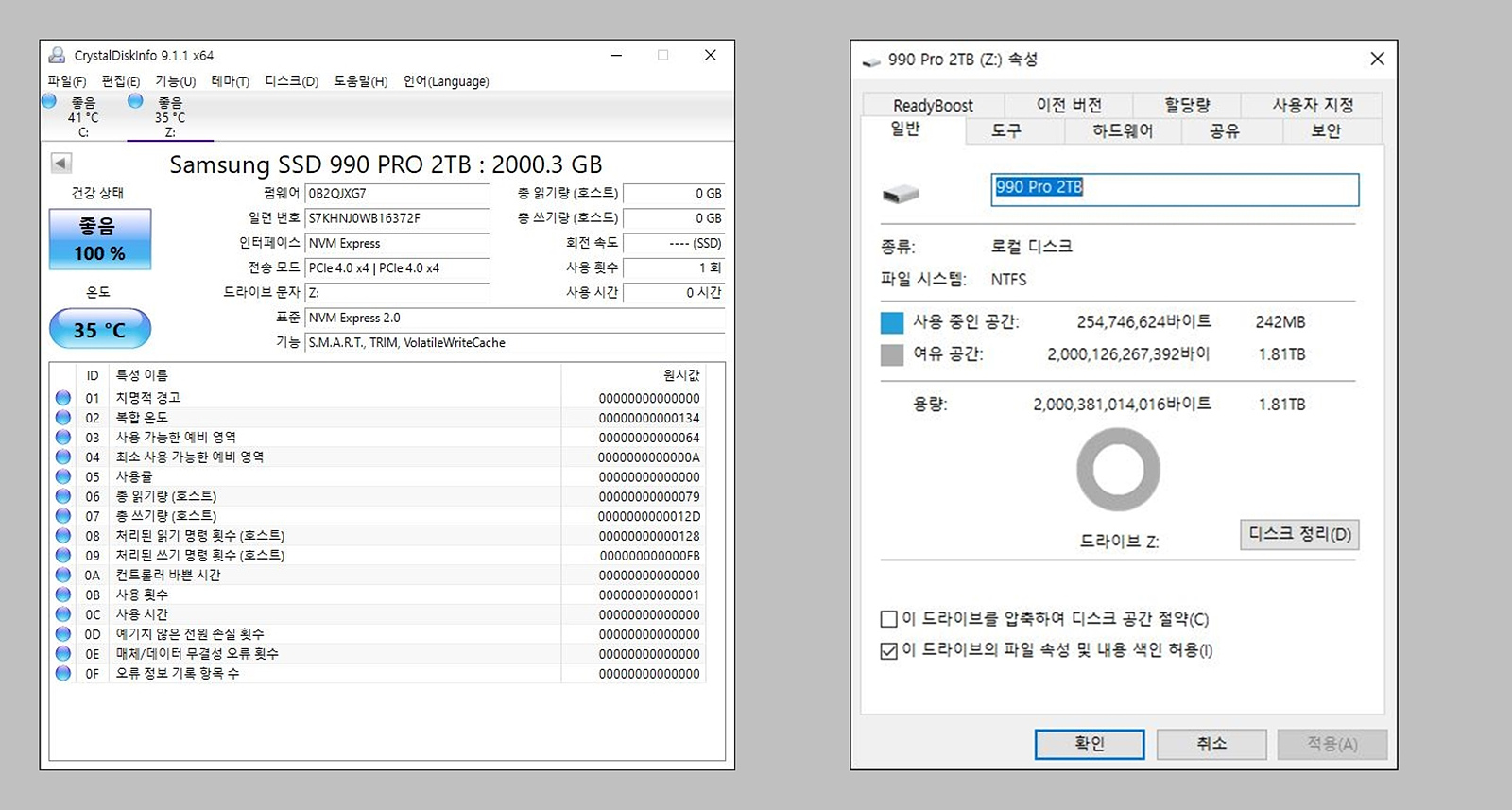Switch to the 사용자 지정 tab
The width and height of the screenshot is (1512, 810).
tap(1313, 105)
